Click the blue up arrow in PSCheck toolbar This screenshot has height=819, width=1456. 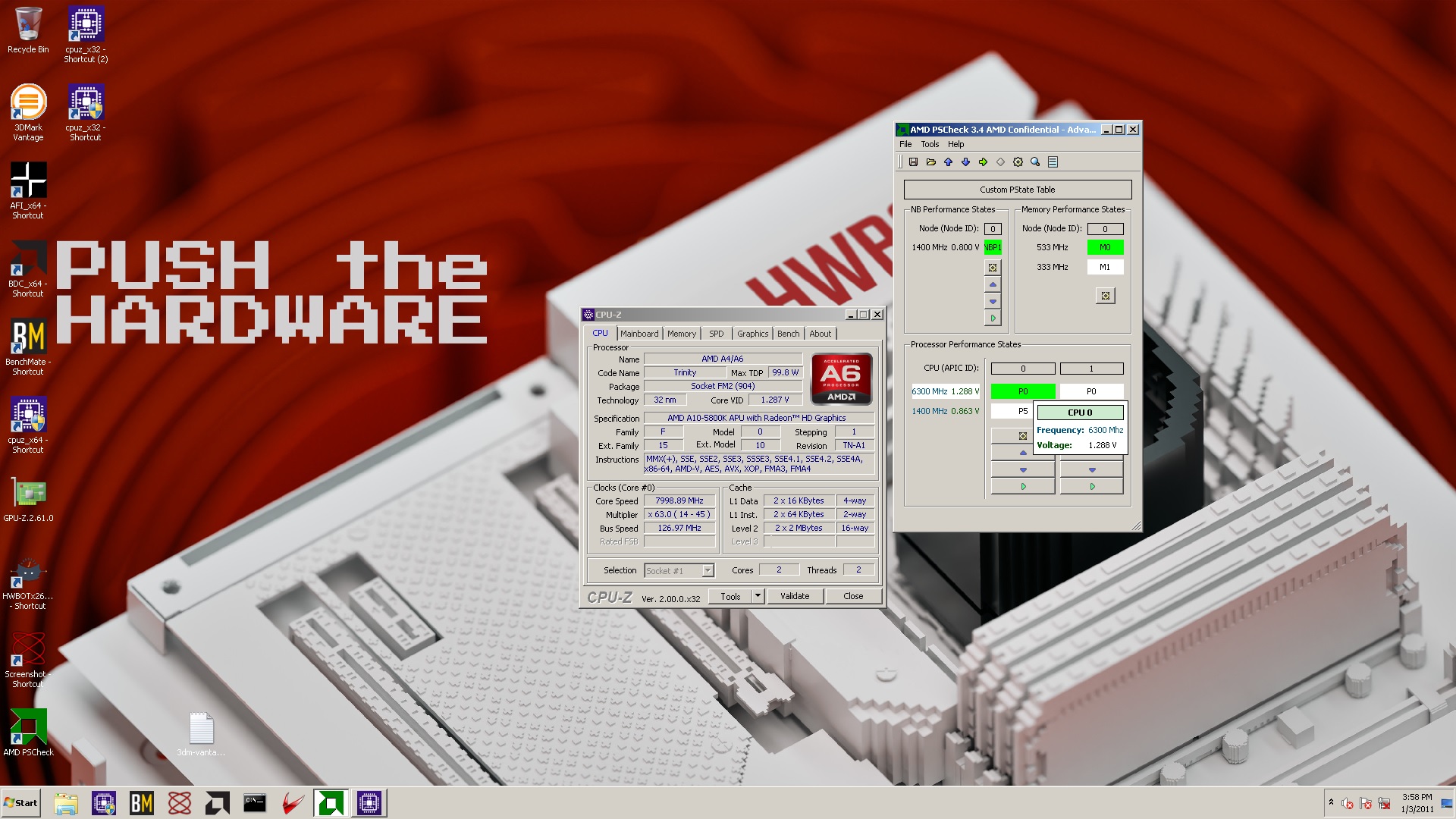948,162
